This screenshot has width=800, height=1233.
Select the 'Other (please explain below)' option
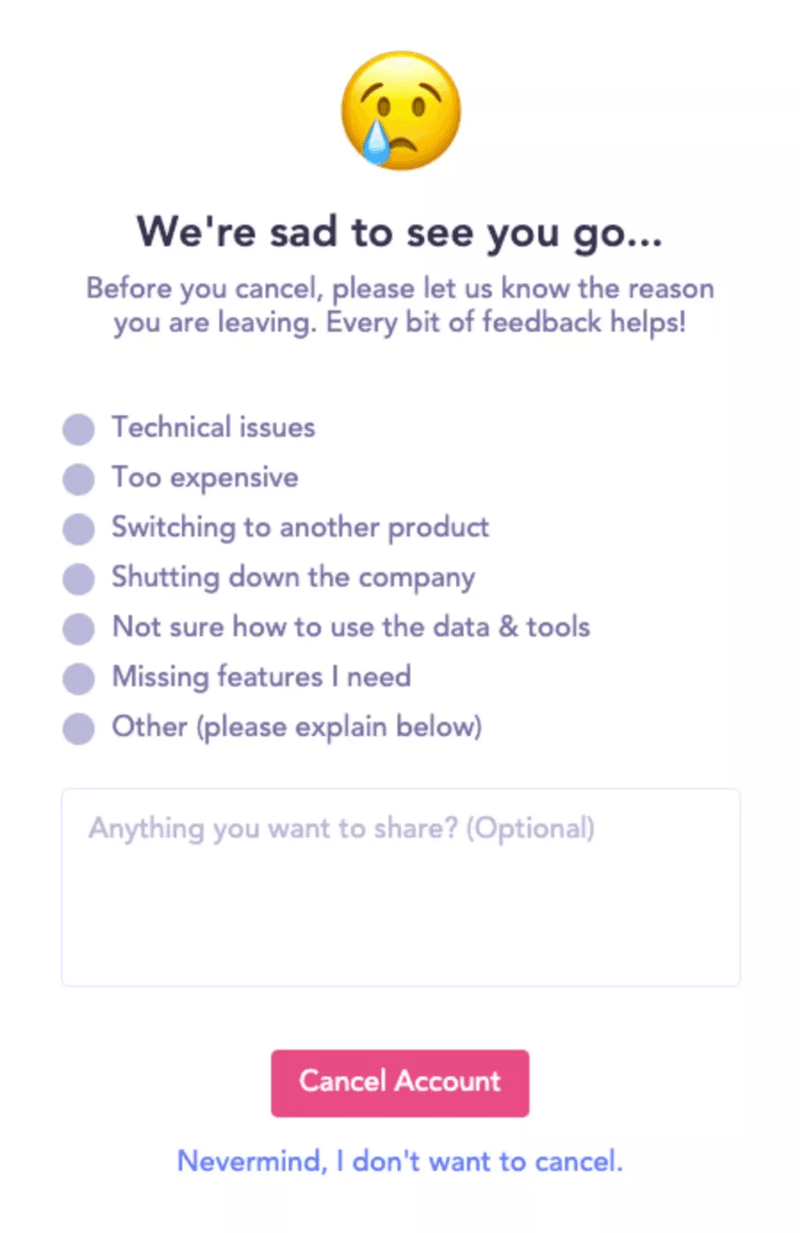(x=78, y=728)
